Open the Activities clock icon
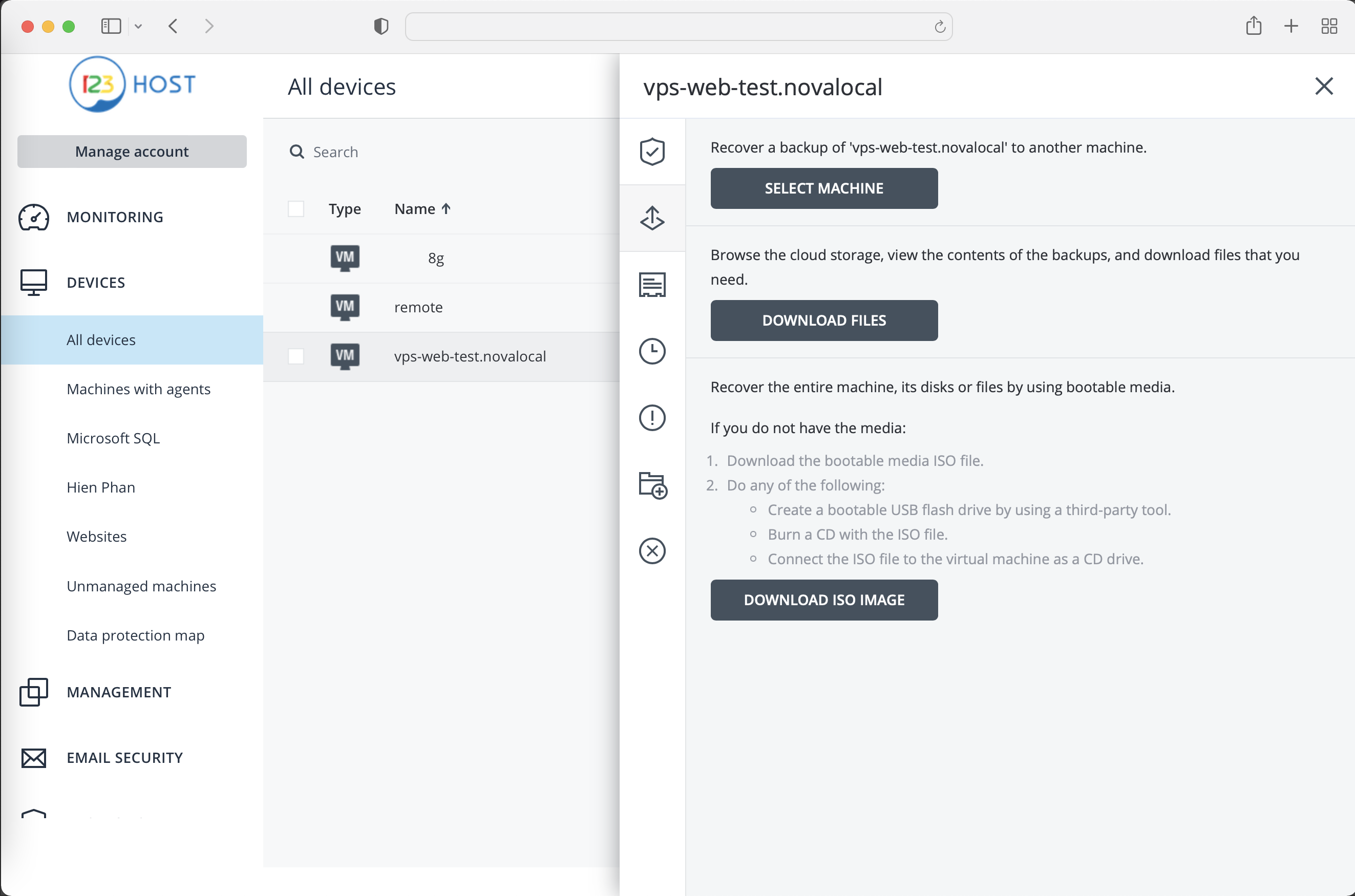Screen dimensions: 1355x896 pyautogui.click(x=652, y=351)
